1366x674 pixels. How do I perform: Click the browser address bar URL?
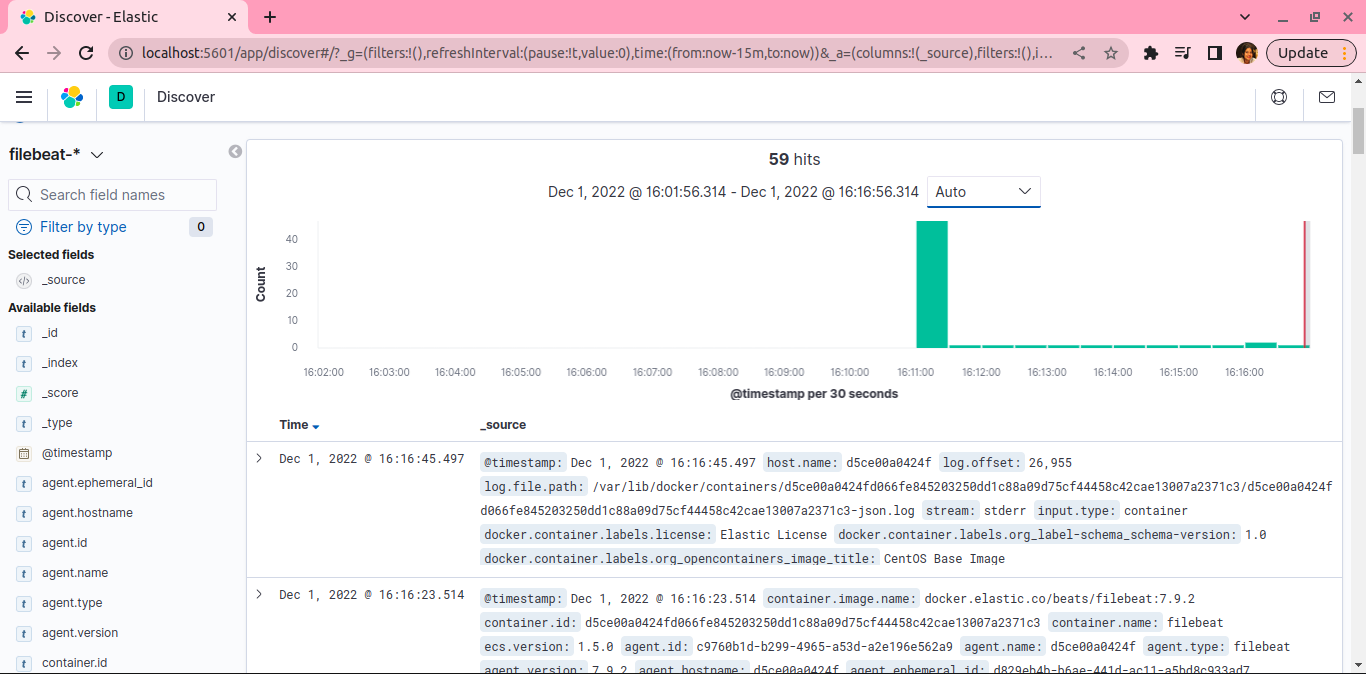(597, 53)
